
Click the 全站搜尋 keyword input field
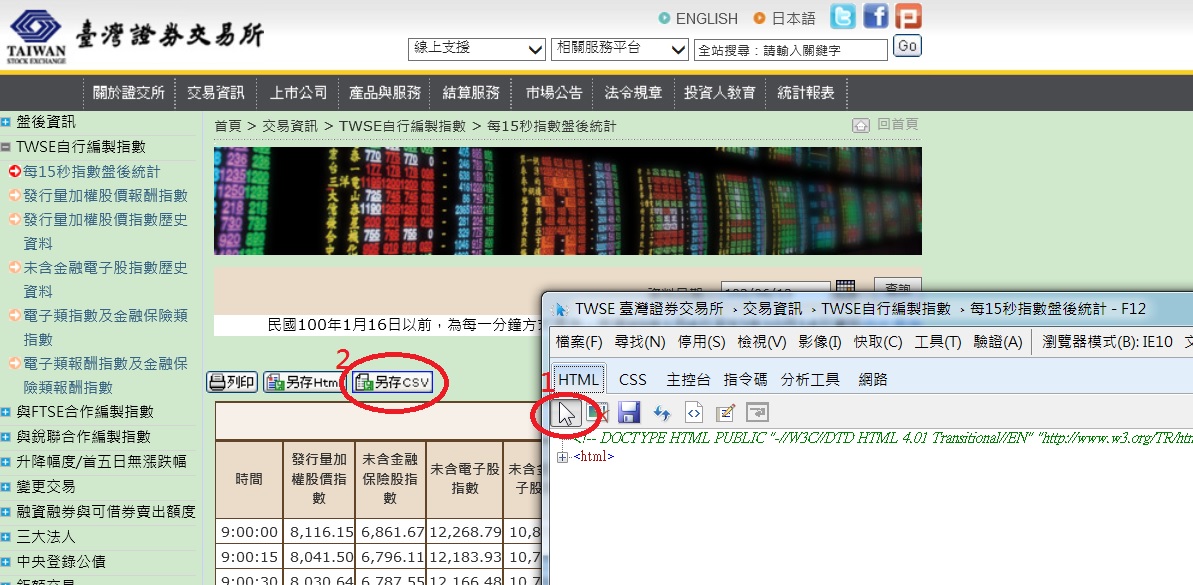[791, 50]
